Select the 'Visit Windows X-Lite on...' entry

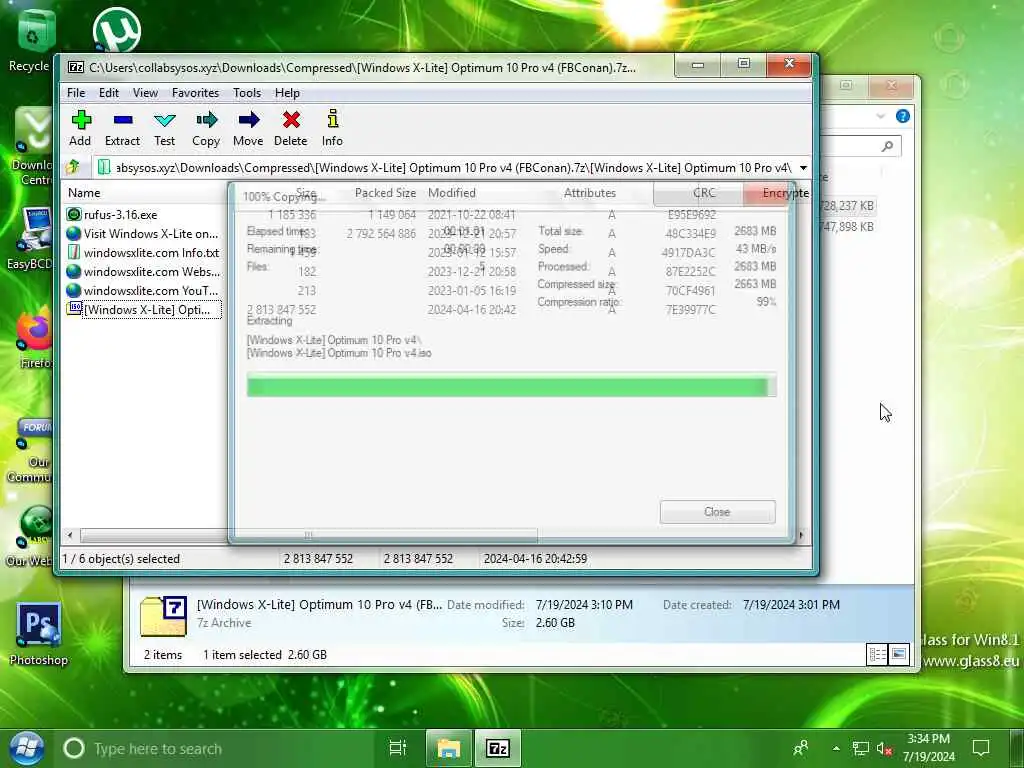(151, 234)
